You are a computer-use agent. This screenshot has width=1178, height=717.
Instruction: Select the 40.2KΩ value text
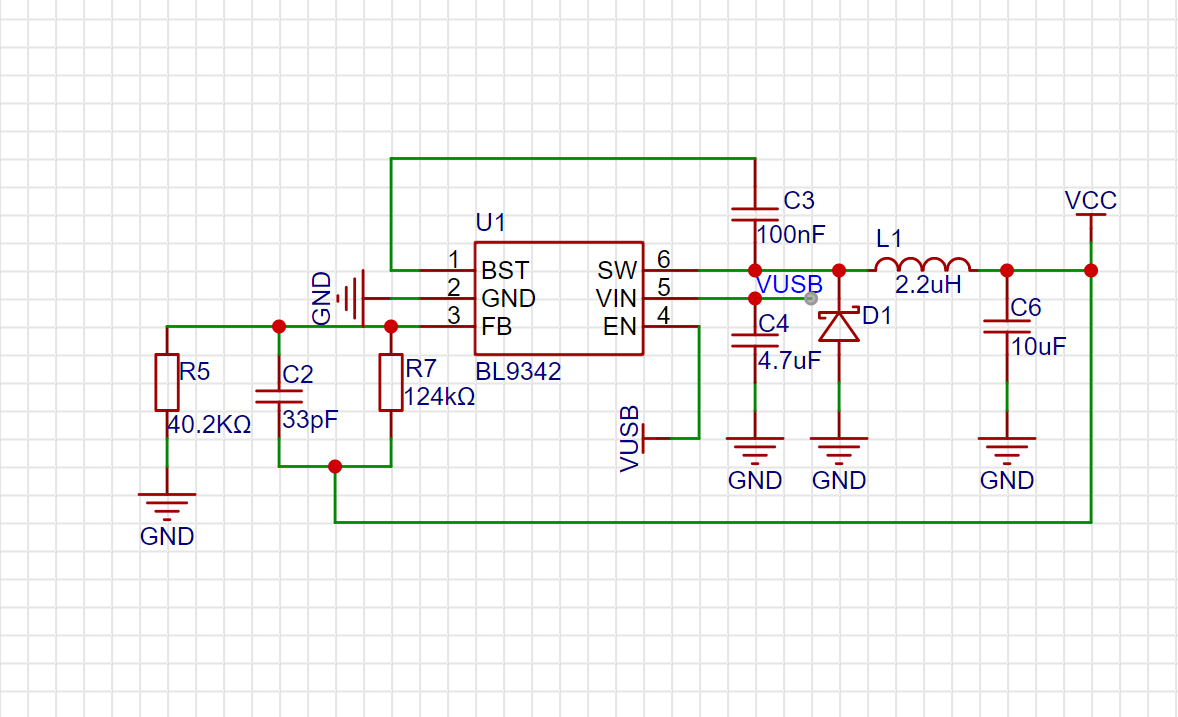coord(209,425)
